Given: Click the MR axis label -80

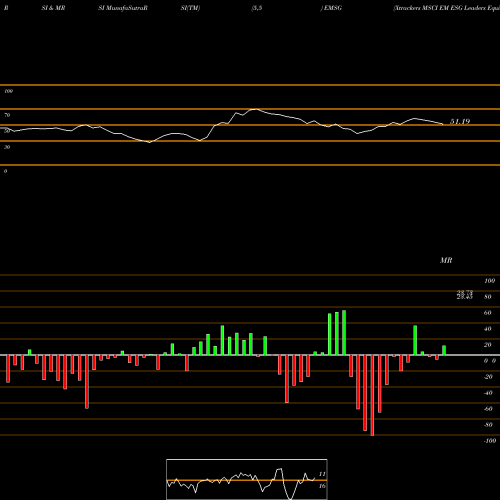Looking at the screenshot, I should 488,425.
